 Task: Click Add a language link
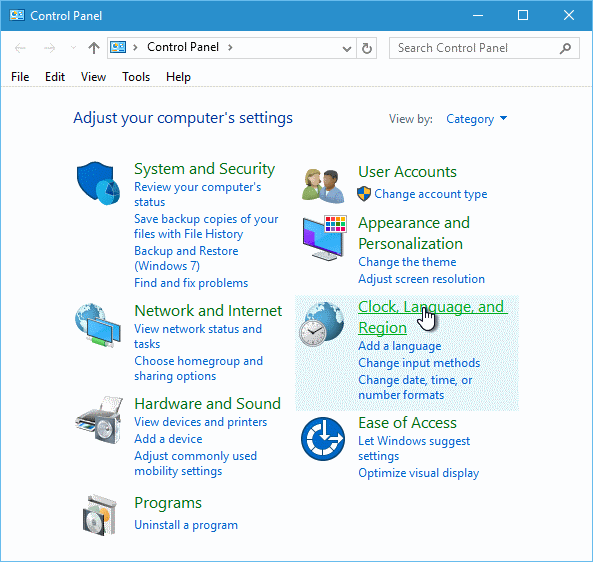[399, 346]
